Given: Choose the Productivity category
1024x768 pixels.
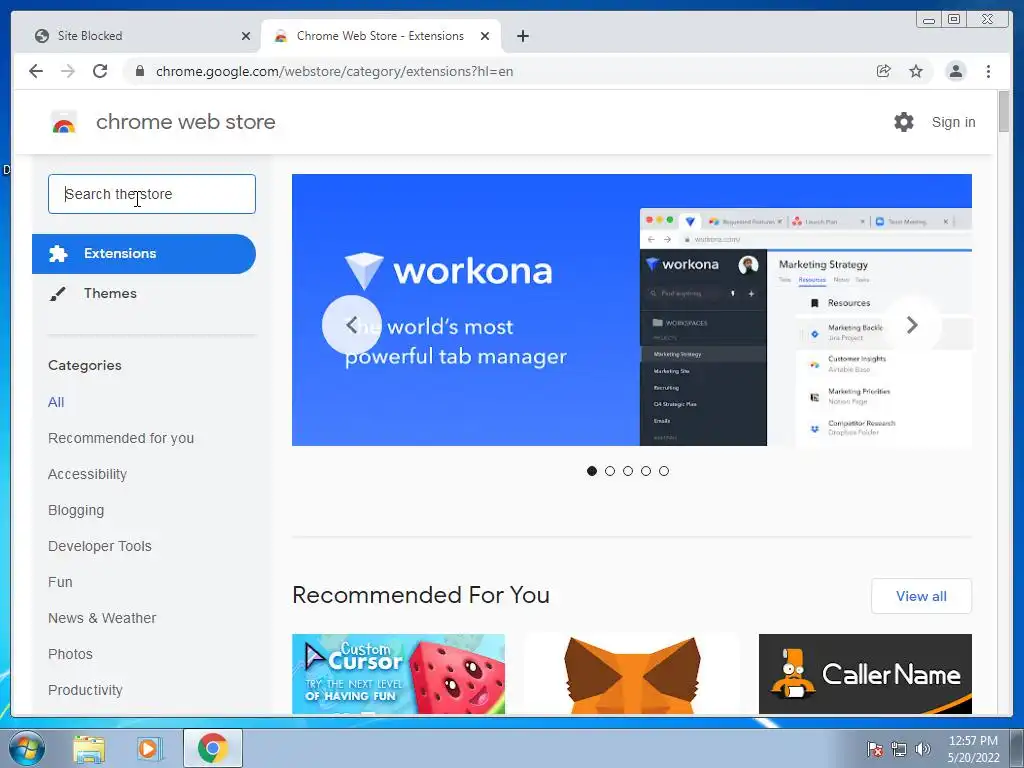Looking at the screenshot, I should [x=85, y=690].
